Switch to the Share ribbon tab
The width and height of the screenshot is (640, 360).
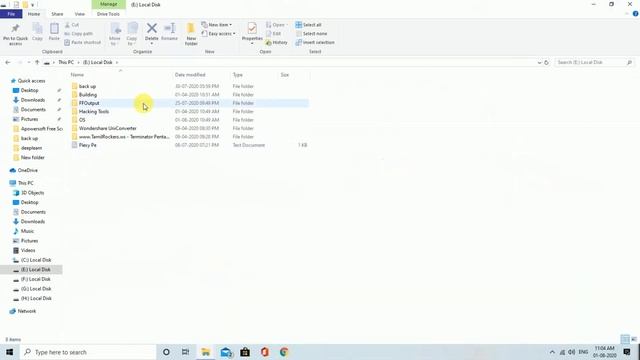[57, 14]
